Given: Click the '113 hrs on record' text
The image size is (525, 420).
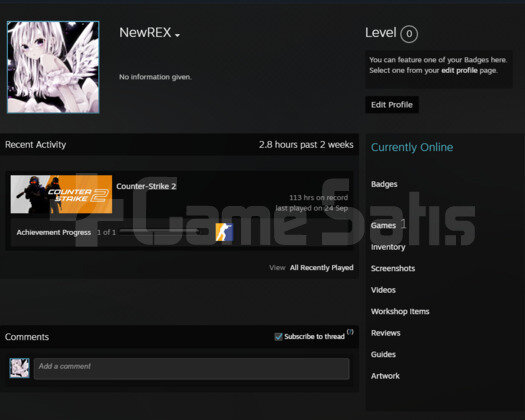Looking at the screenshot, I should tap(318, 198).
